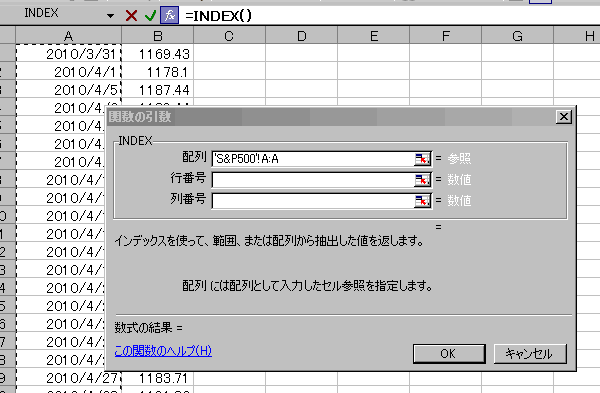
Task: Select column G header
Action: pyautogui.click(x=517, y=36)
